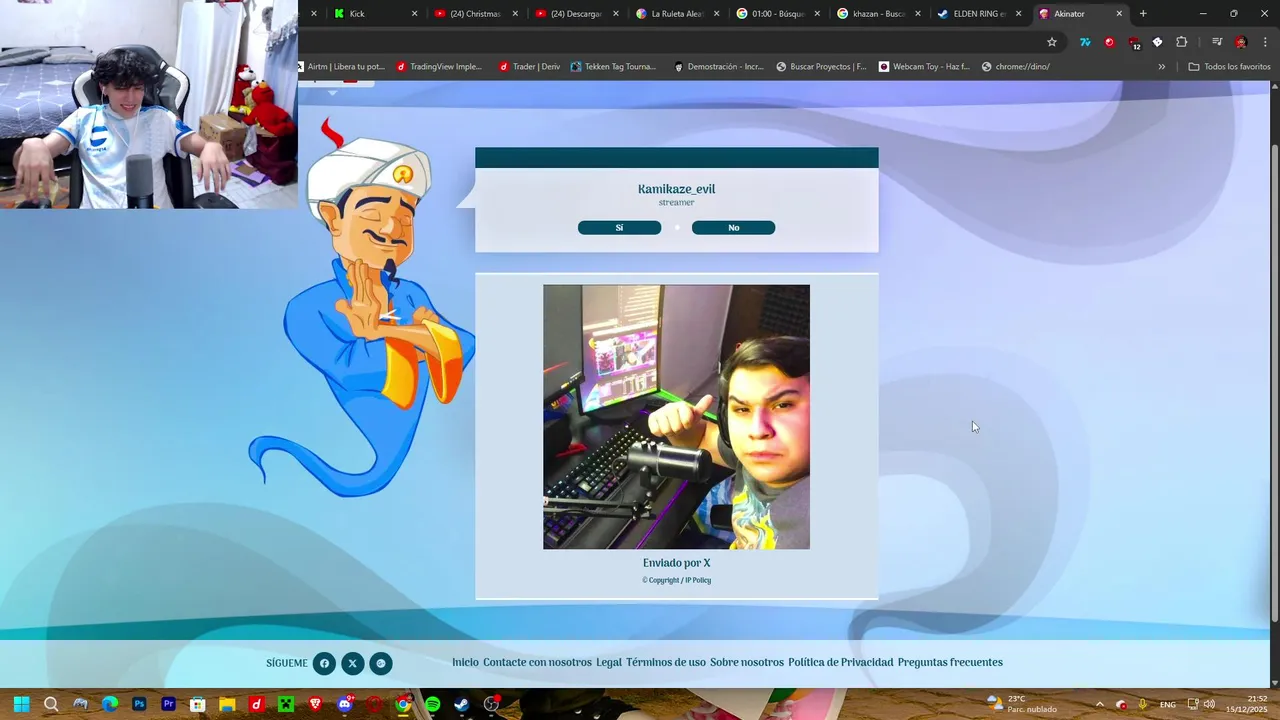
Task: Bookmark this page with the star icon
Action: [1052, 42]
